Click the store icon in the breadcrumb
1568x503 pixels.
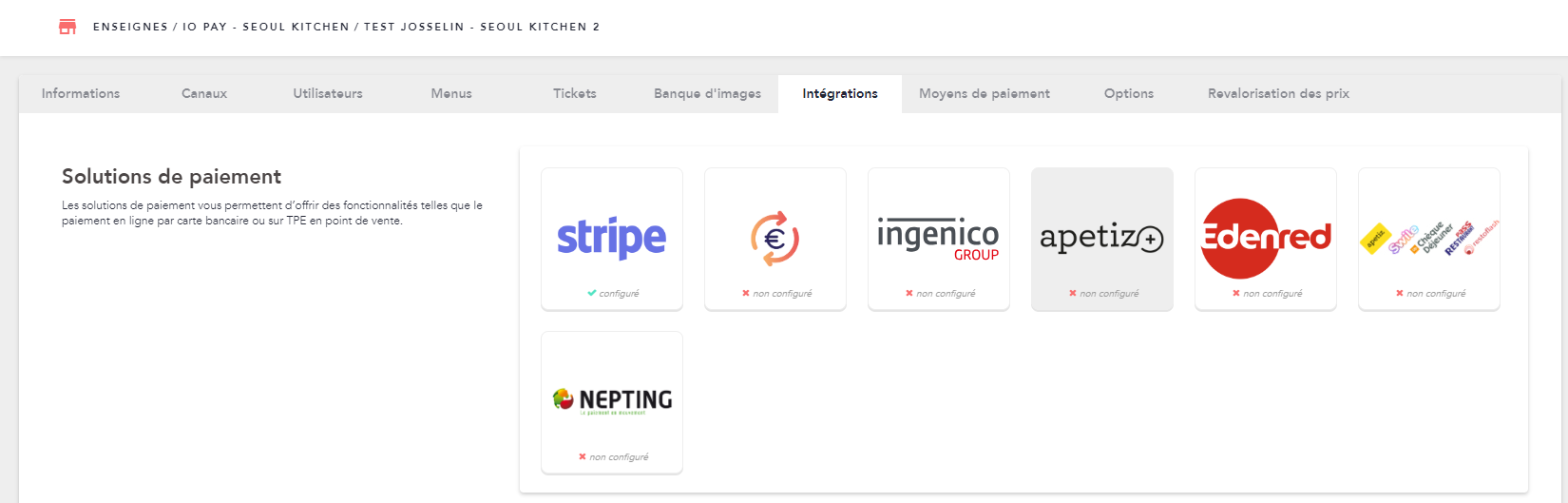(x=67, y=27)
